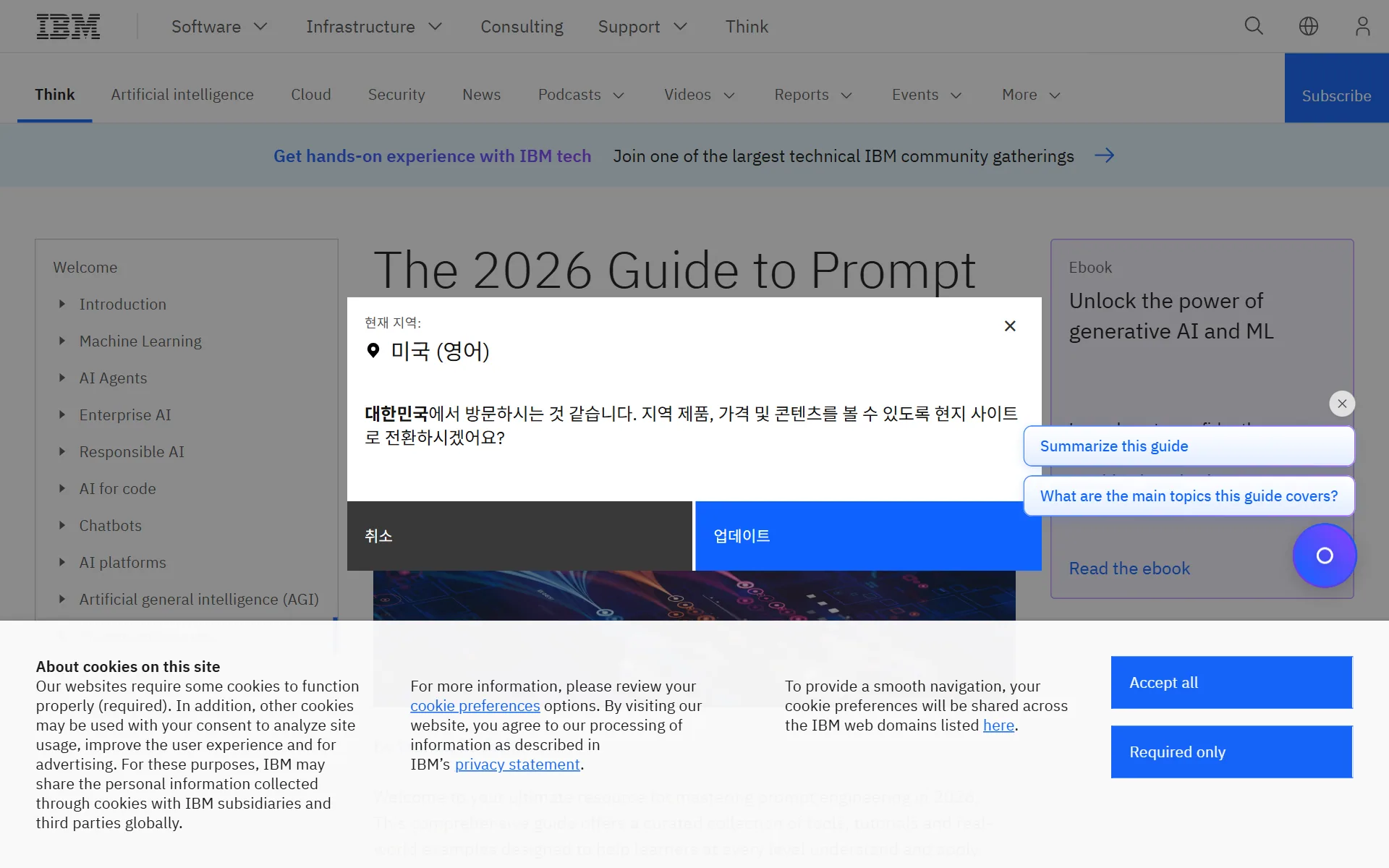Go to the News tab
This screenshot has height=868, width=1389.
(x=481, y=95)
